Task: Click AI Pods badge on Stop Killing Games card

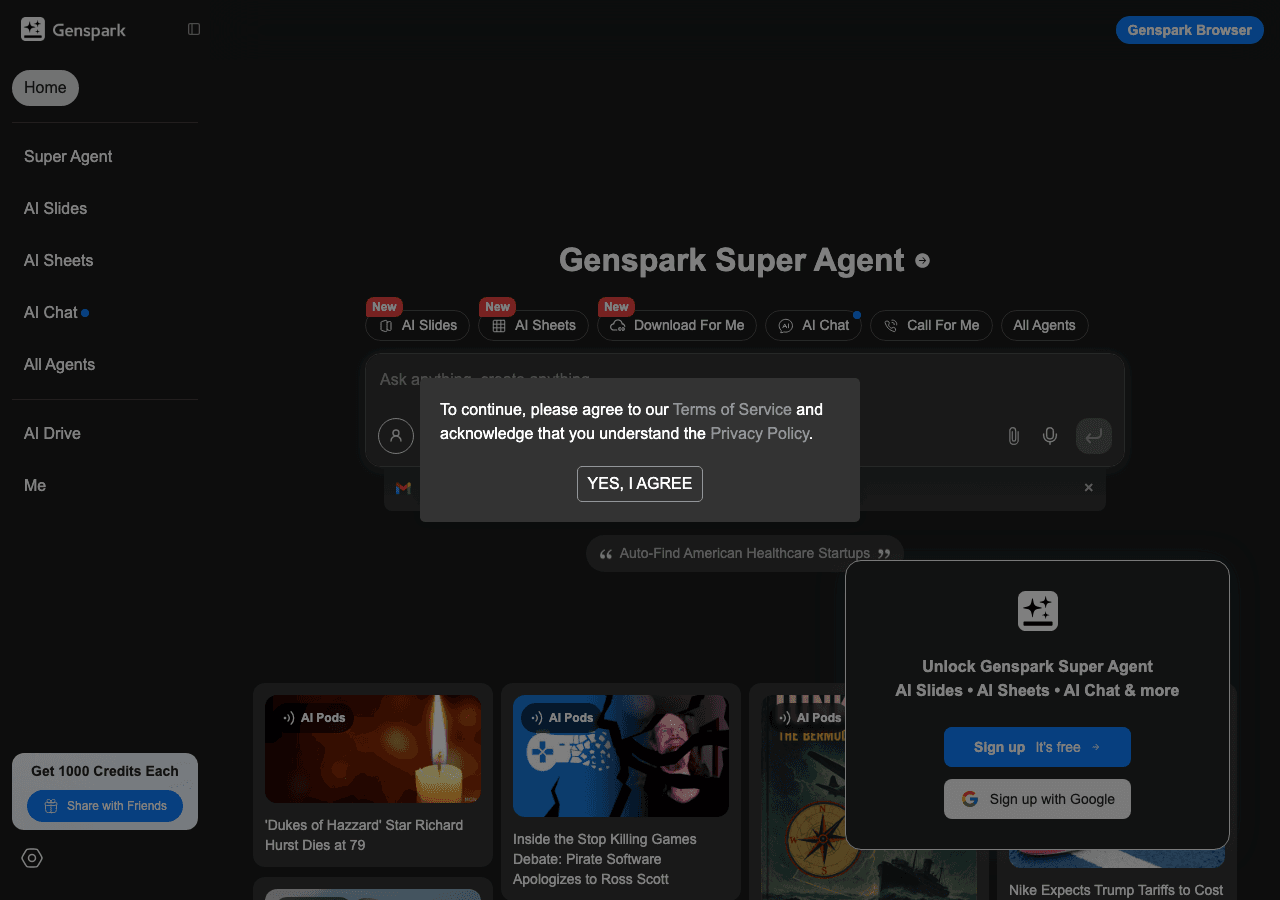Action: click(x=562, y=718)
